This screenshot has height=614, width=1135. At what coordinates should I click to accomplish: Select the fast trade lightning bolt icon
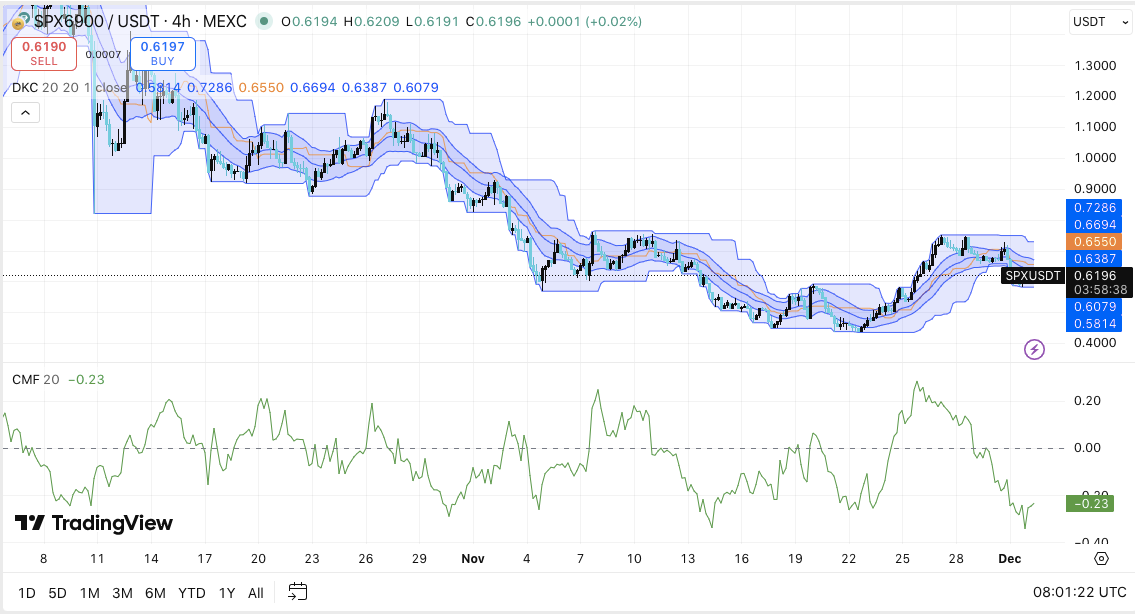(1033, 349)
